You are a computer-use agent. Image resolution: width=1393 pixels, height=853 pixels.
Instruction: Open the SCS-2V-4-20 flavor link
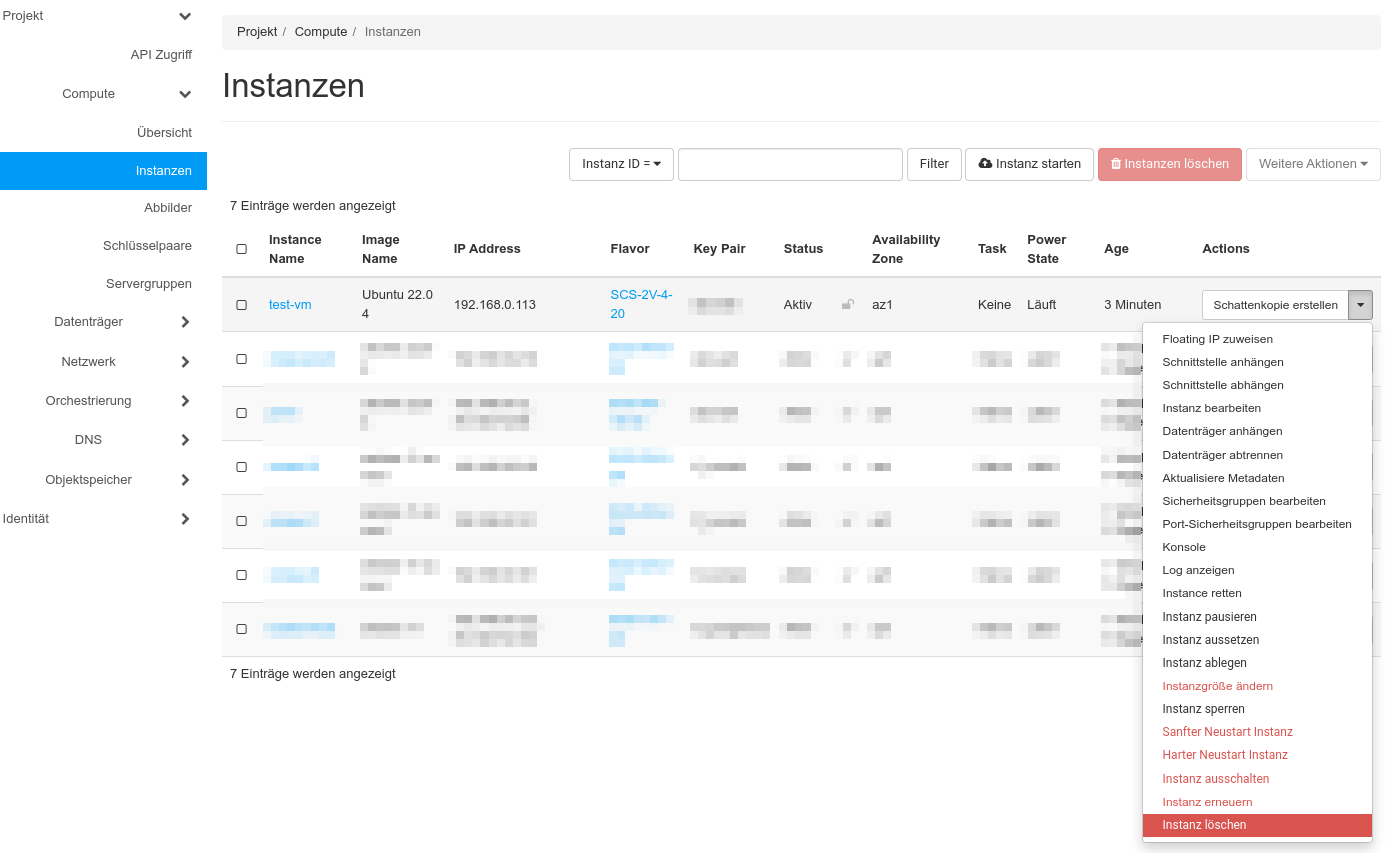[x=641, y=304]
